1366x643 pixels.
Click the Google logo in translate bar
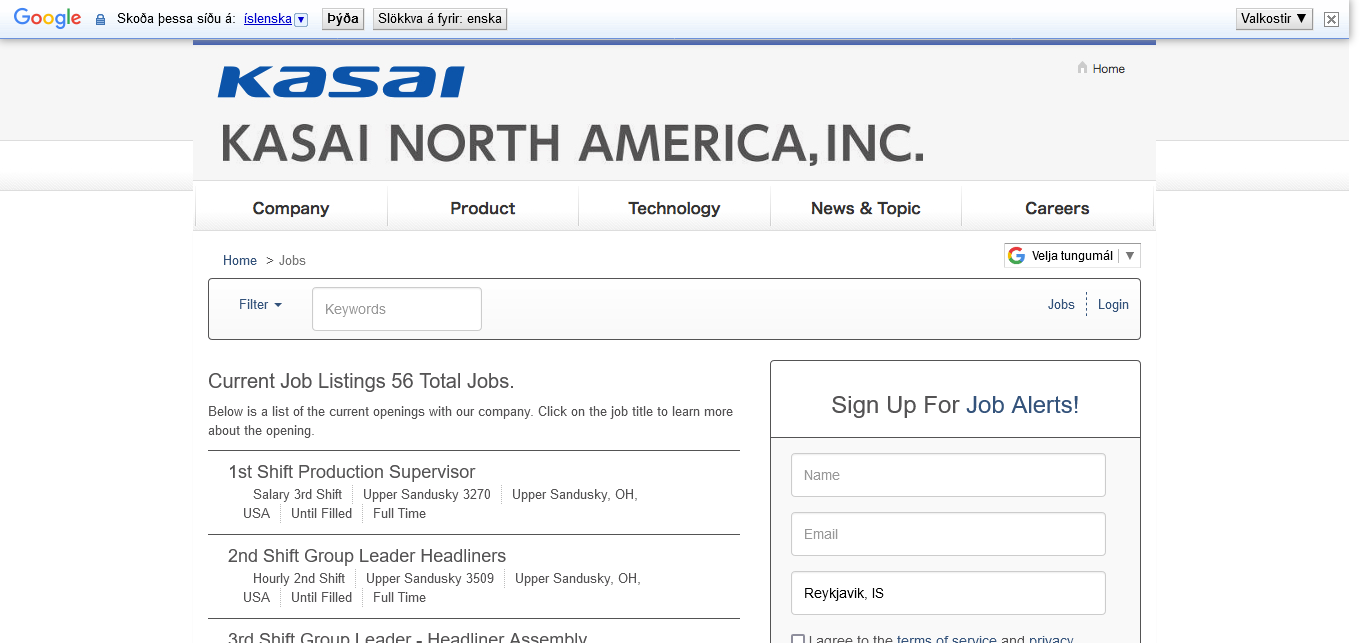(x=47, y=18)
